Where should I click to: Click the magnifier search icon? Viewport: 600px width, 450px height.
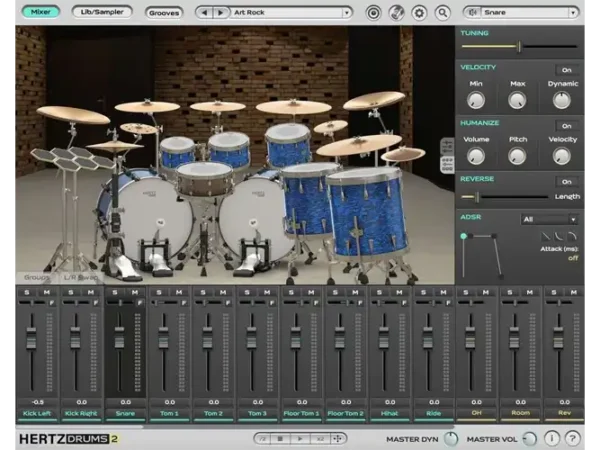point(443,13)
